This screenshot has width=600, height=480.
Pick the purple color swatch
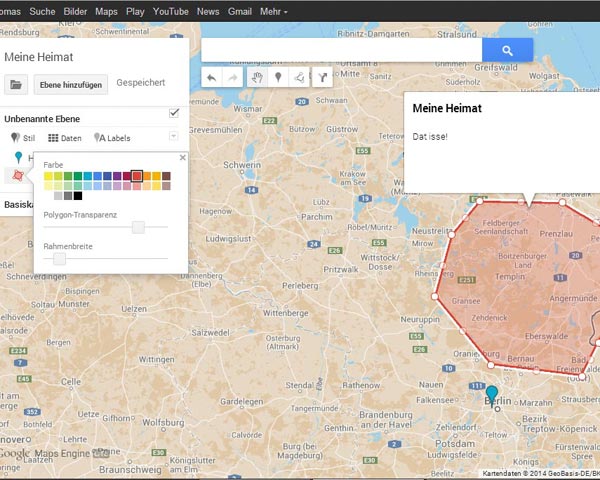pos(117,176)
